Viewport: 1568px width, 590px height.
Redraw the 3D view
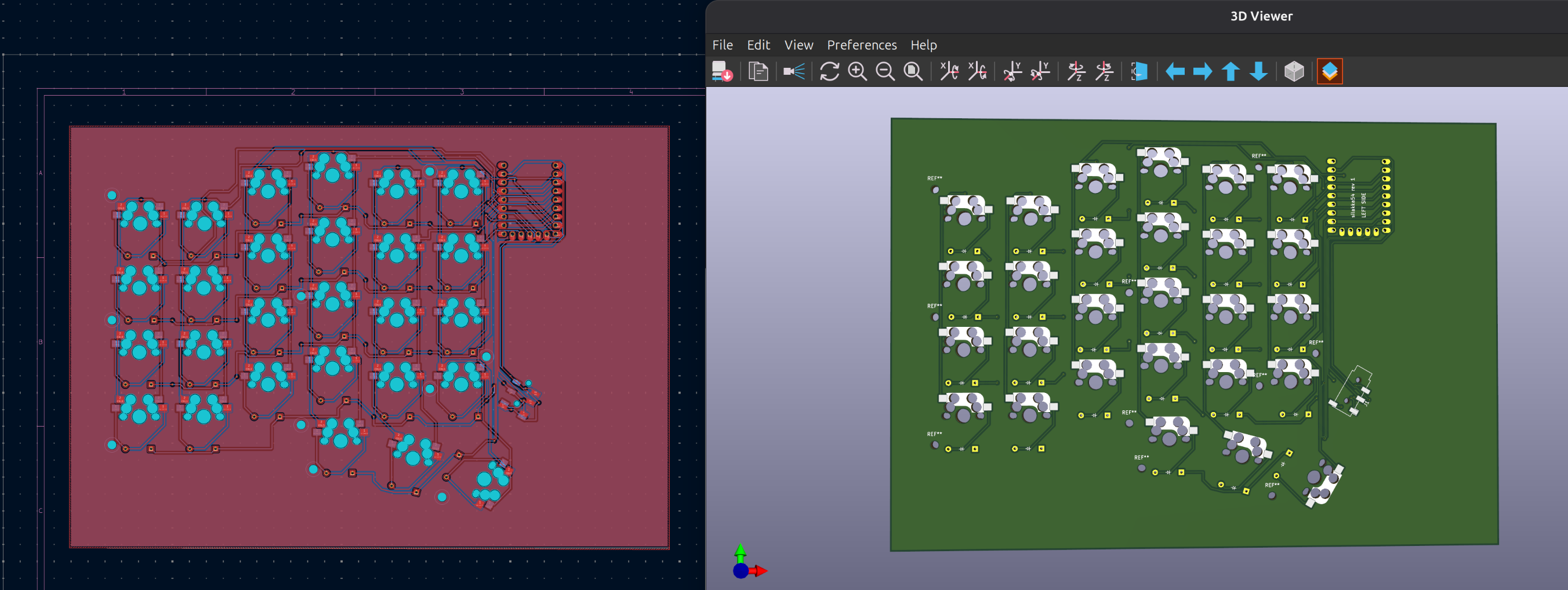pyautogui.click(x=829, y=72)
